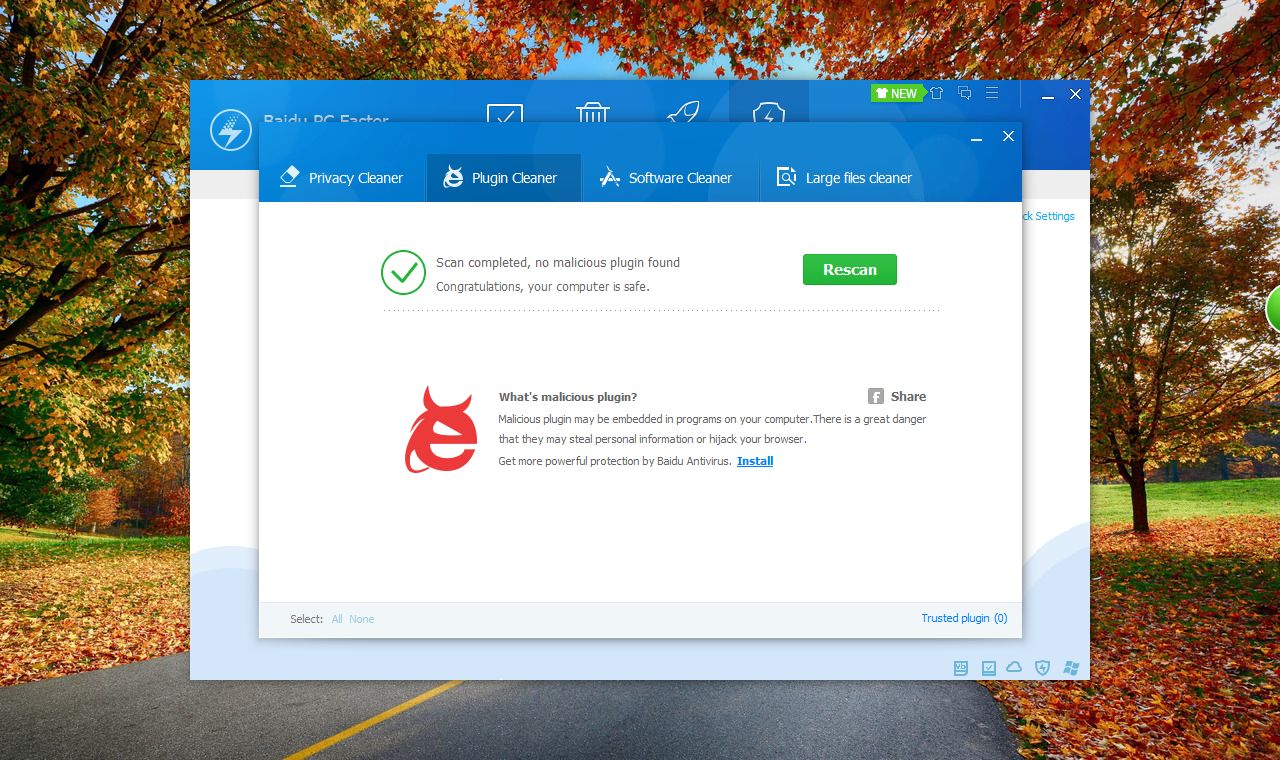Click the cloud icon in bottom status bar
The image size is (1280, 760).
tap(1015, 667)
